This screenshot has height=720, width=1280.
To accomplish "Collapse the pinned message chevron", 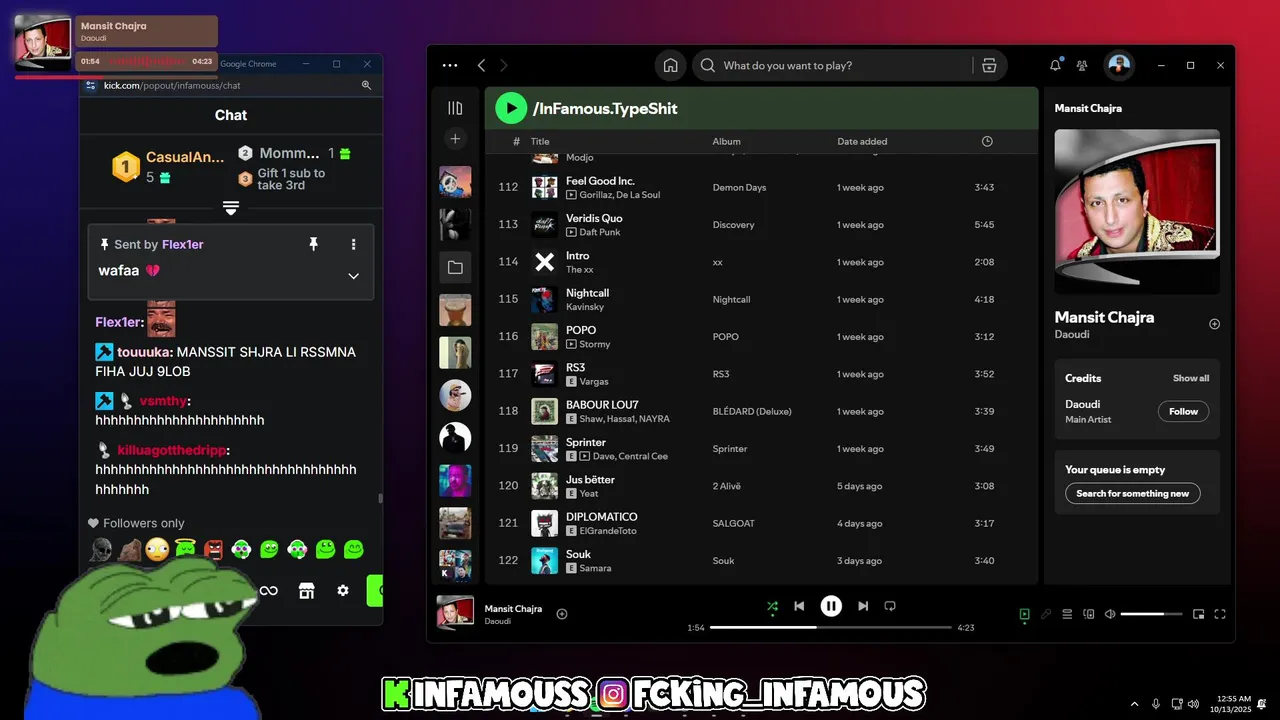I will click(353, 276).
